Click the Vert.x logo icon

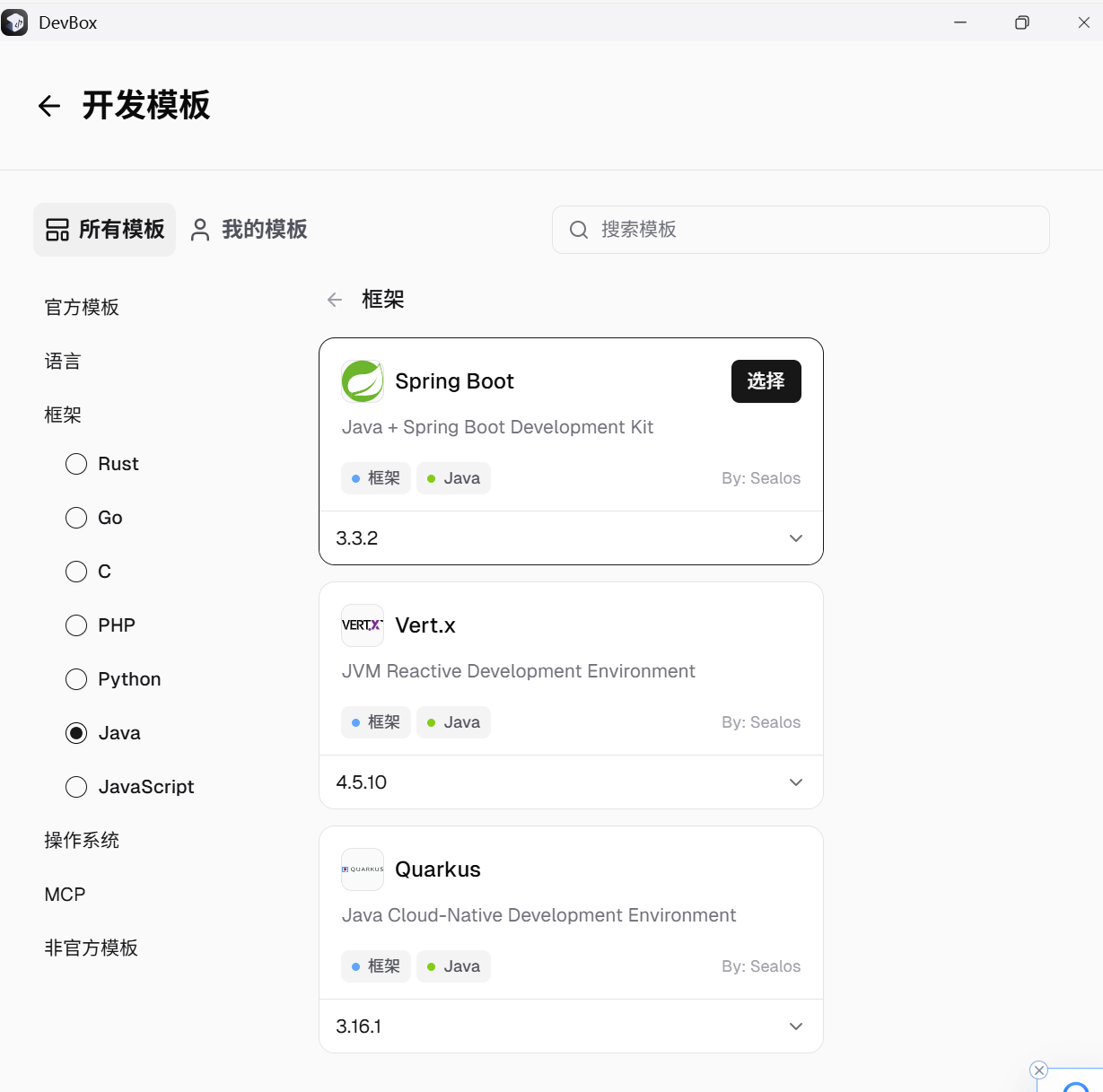pos(362,625)
